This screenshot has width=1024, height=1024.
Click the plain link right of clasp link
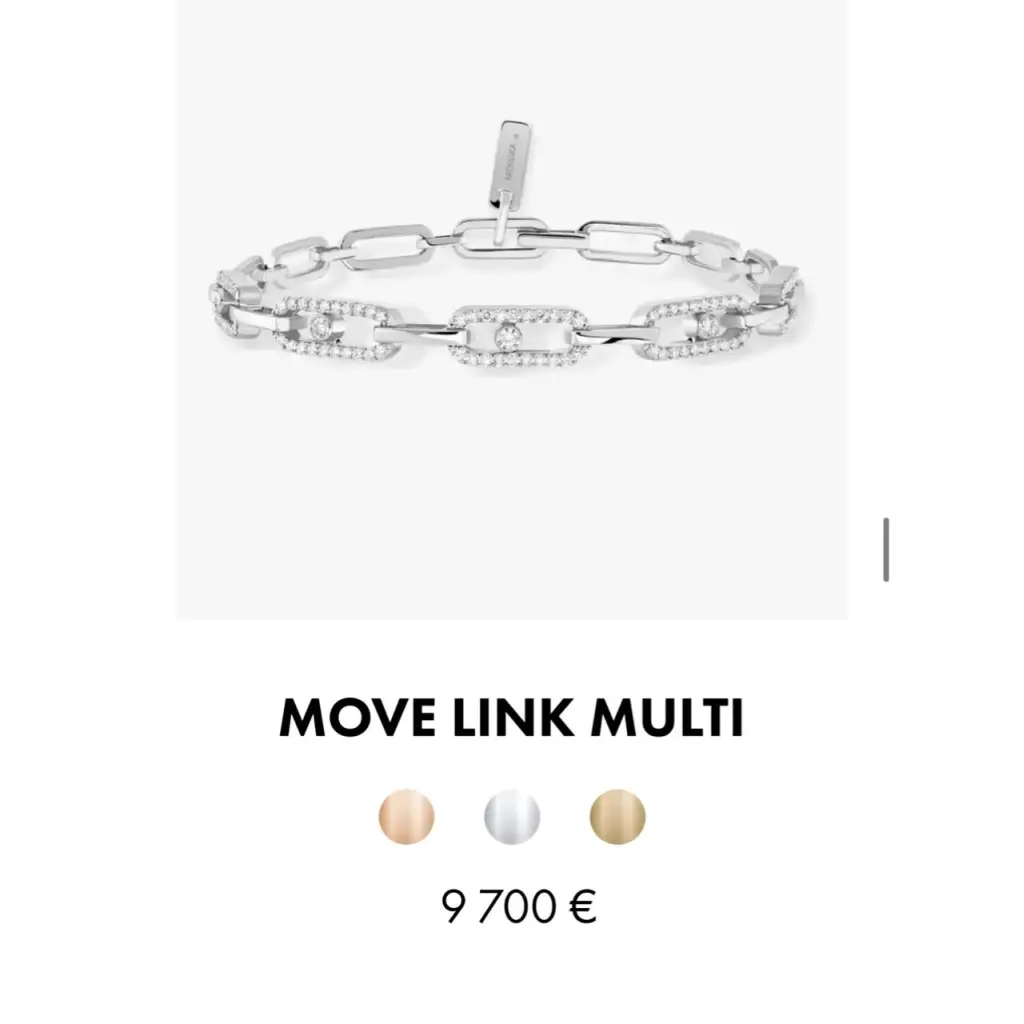[x=625, y=242]
